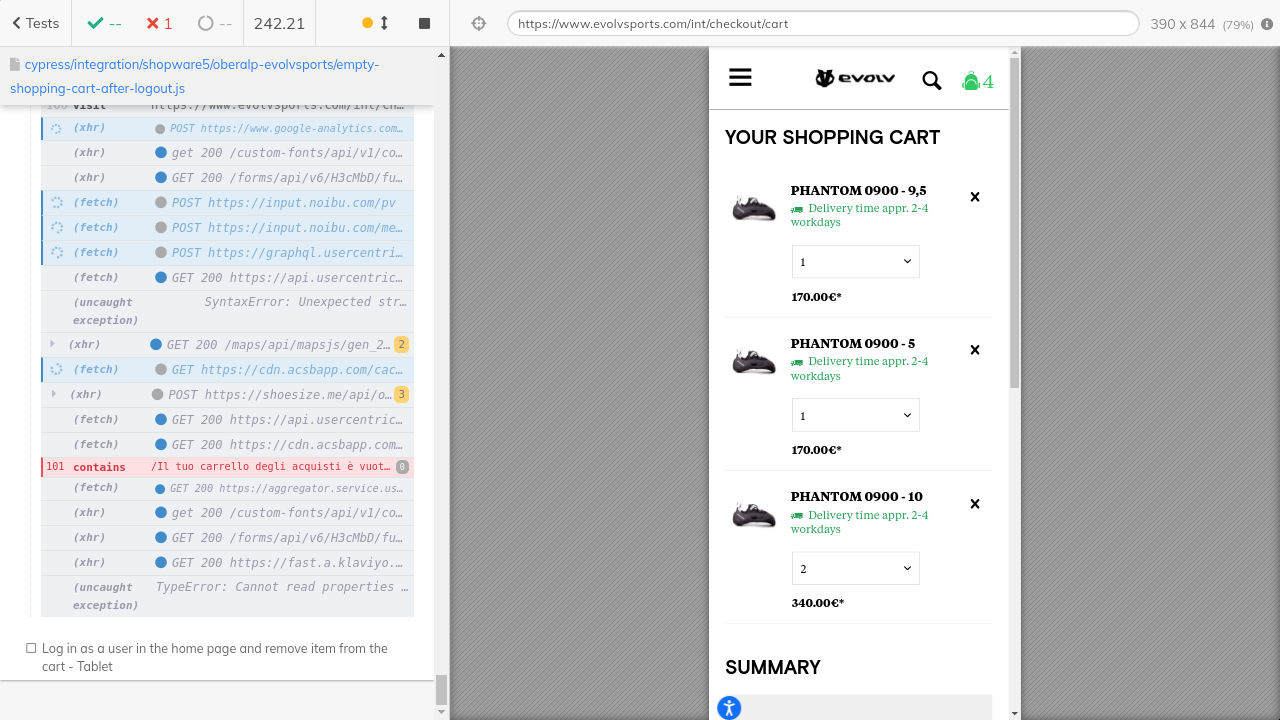1280x720 pixels.
Task: Remove Phantom 0900 - 10 from cart
Action: click(975, 504)
